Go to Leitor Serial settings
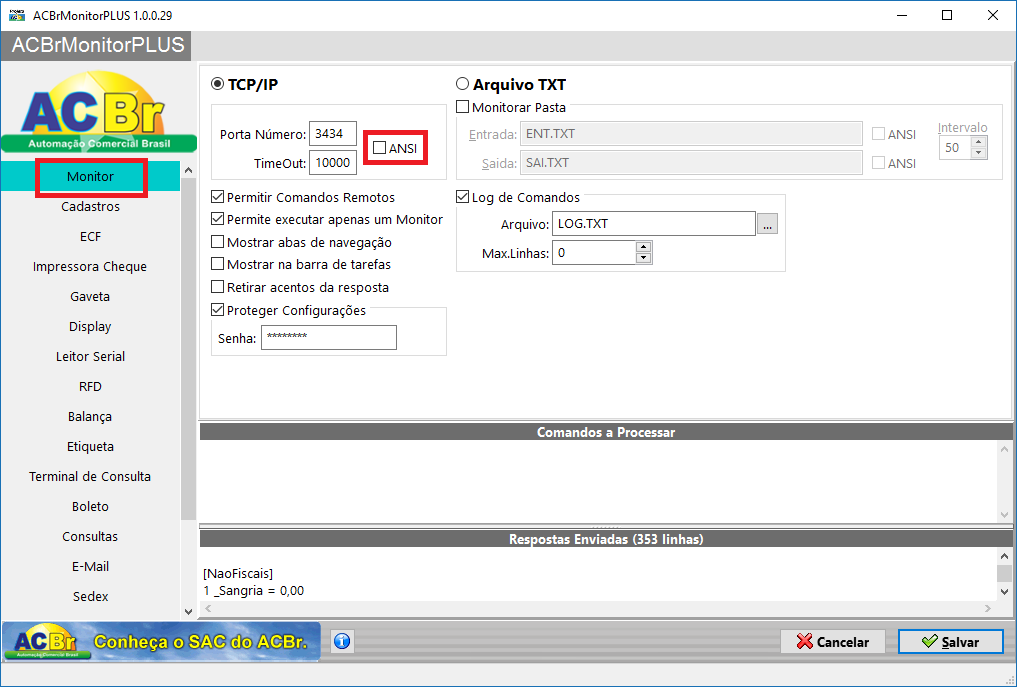 pyautogui.click(x=90, y=356)
